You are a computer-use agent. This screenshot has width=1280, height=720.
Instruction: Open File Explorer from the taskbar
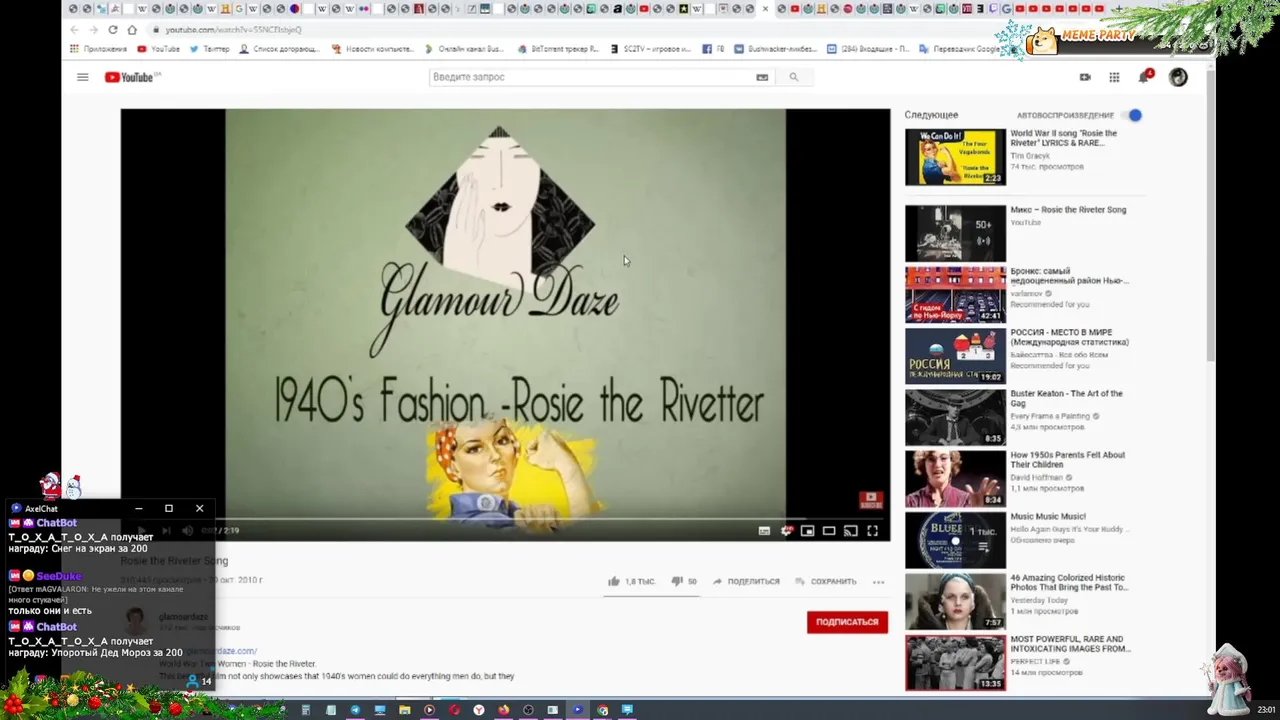point(404,710)
